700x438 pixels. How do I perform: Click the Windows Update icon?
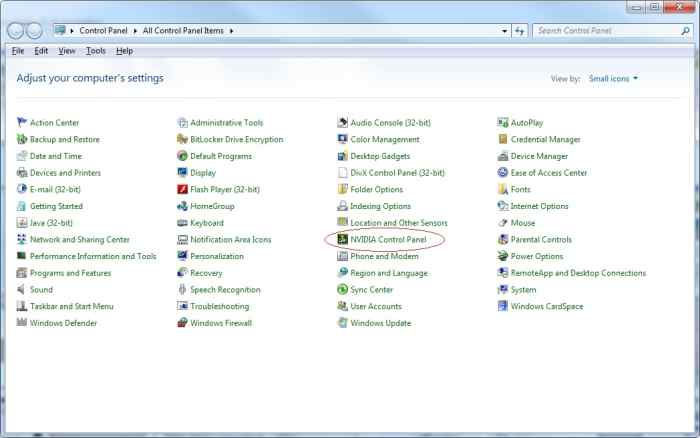coord(342,323)
